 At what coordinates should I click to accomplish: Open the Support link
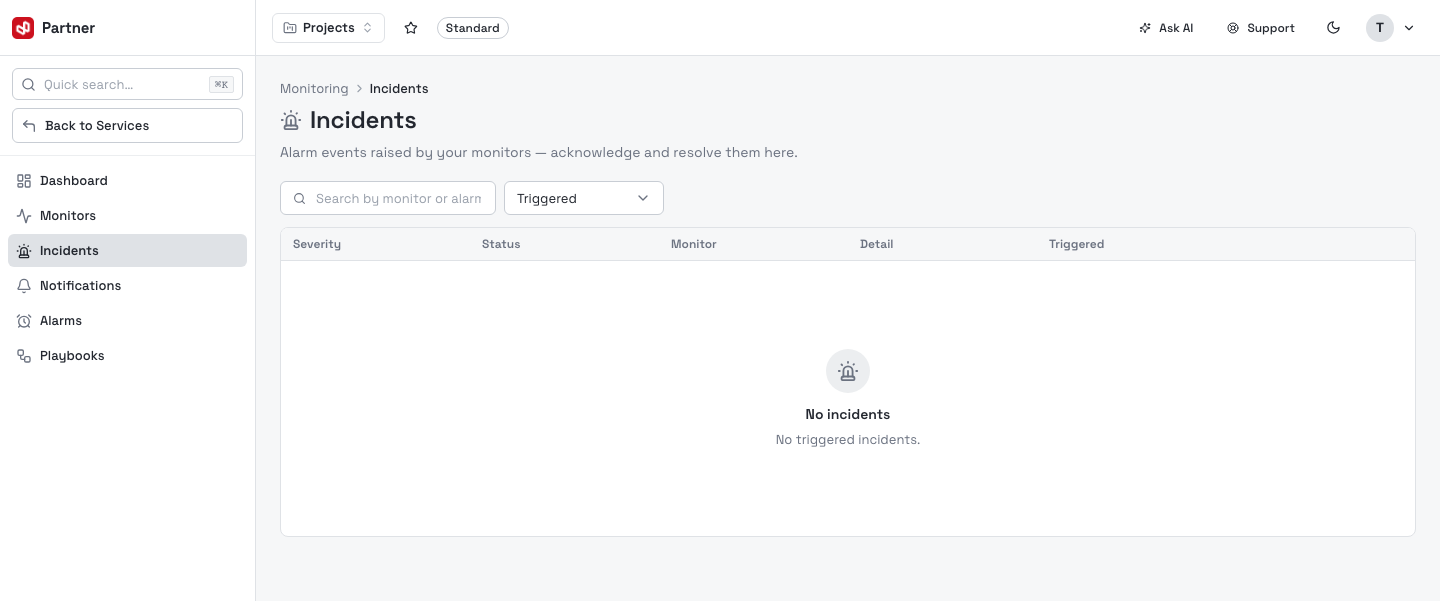click(1261, 28)
